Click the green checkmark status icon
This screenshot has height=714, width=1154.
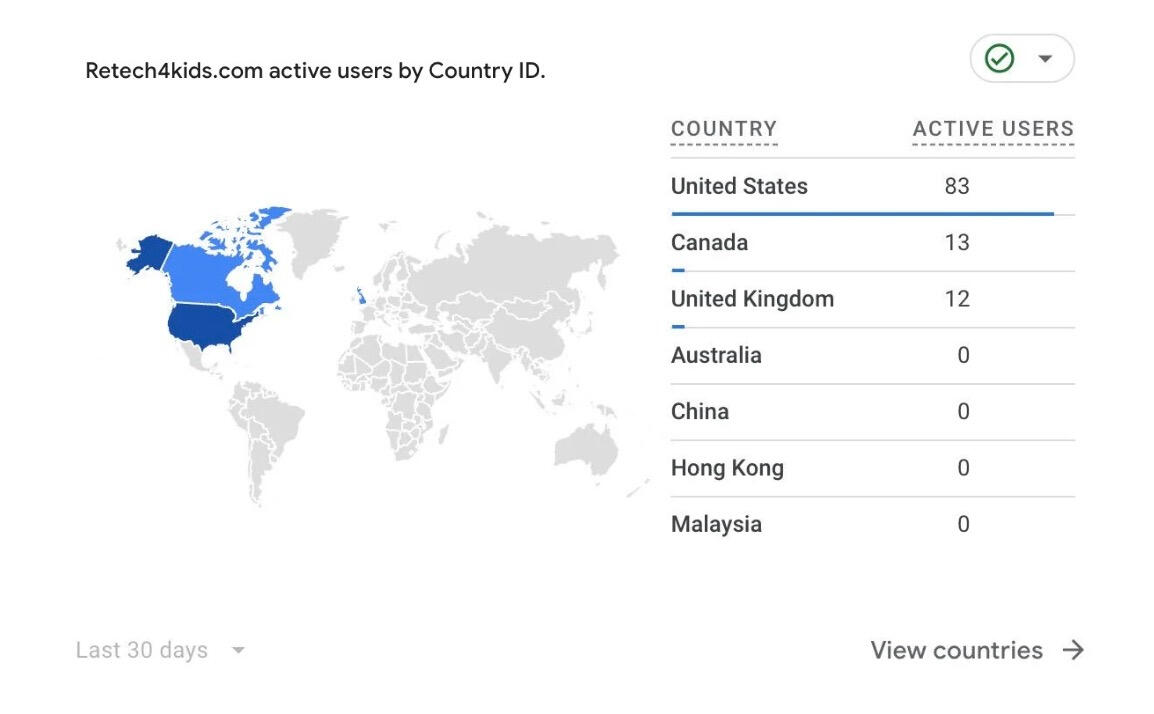pyautogui.click(x=999, y=59)
